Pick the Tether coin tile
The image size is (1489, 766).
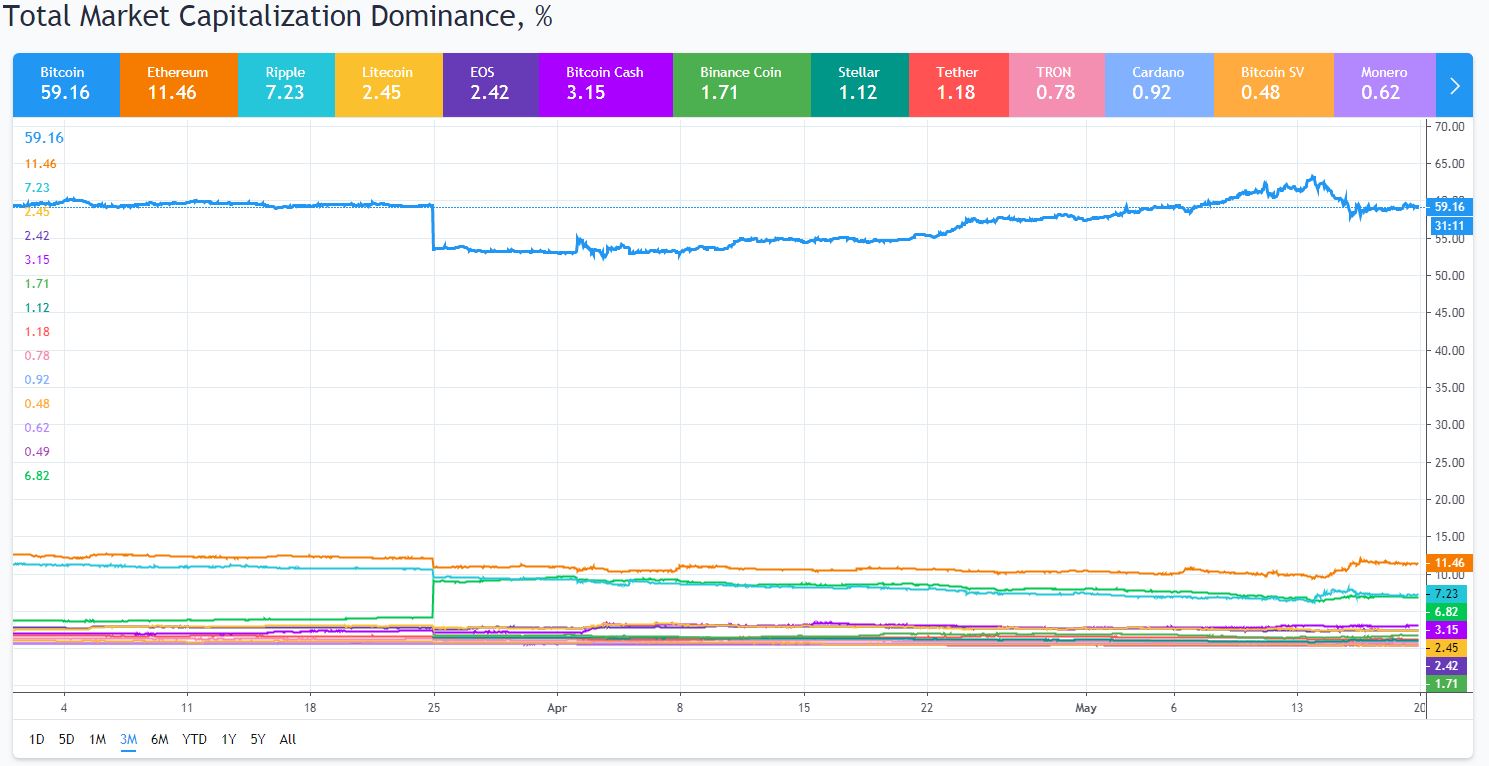(x=958, y=84)
